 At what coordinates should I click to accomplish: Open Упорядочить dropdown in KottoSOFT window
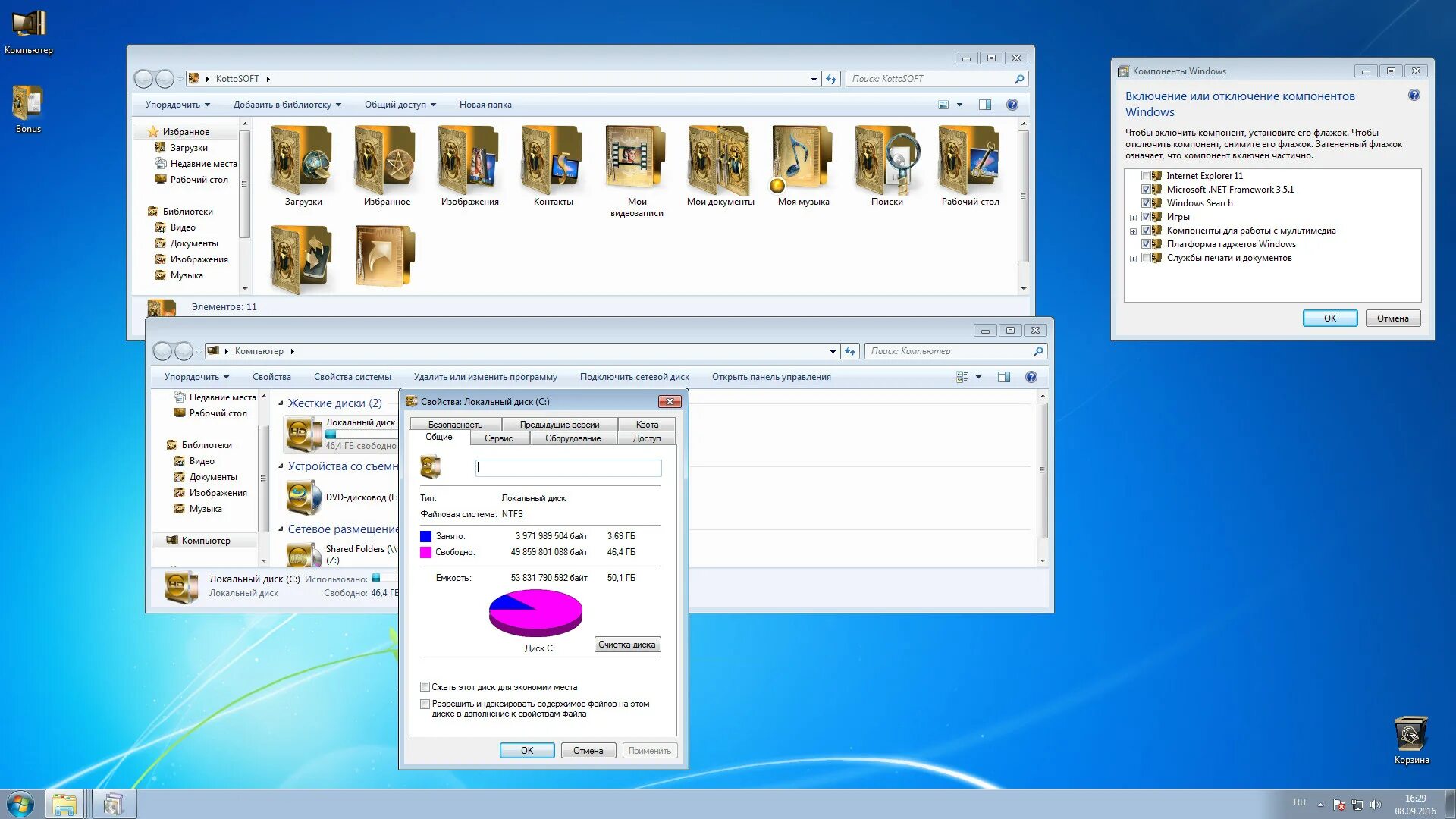point(177,105)
